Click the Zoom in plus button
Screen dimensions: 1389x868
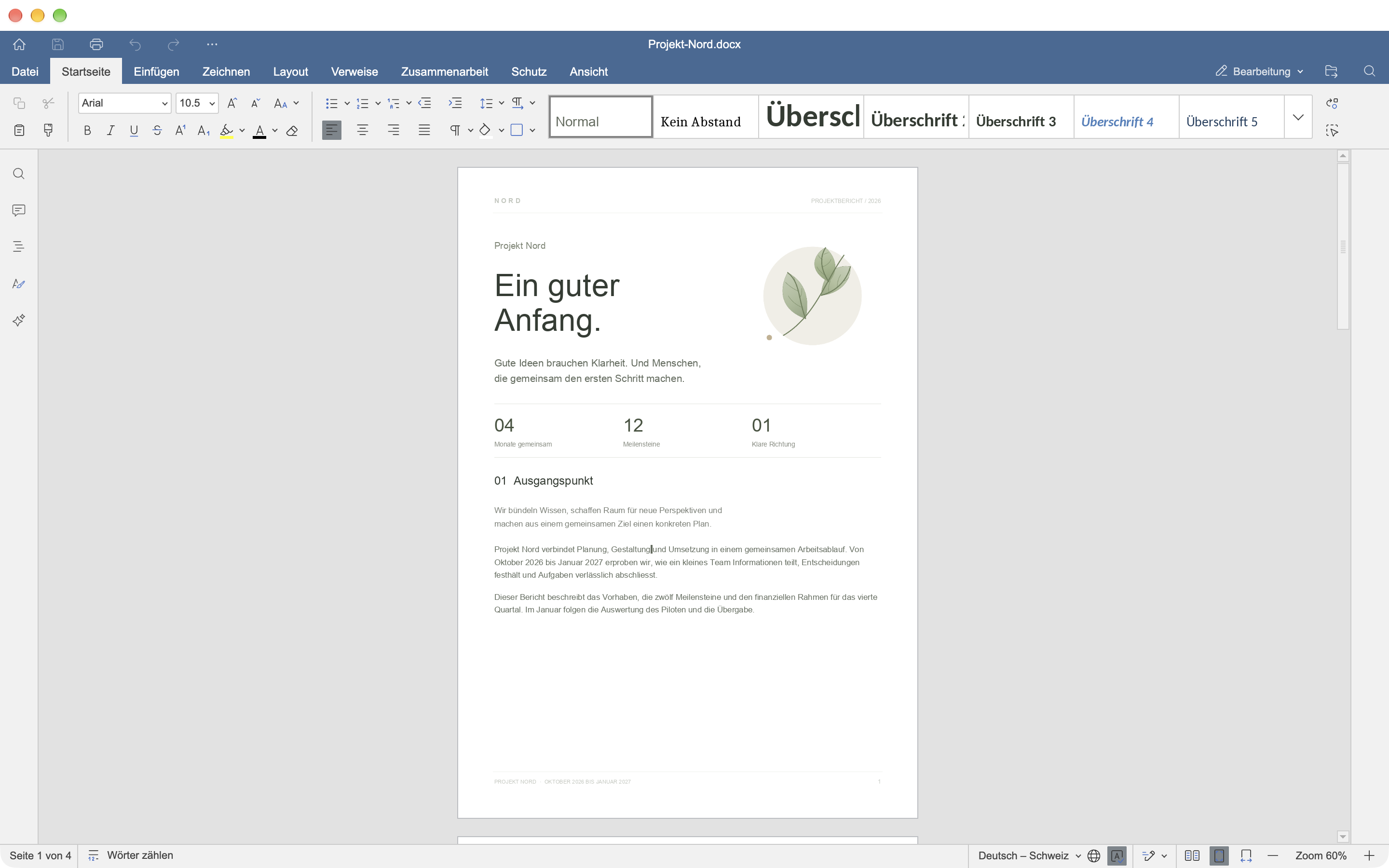[1369, 855]
